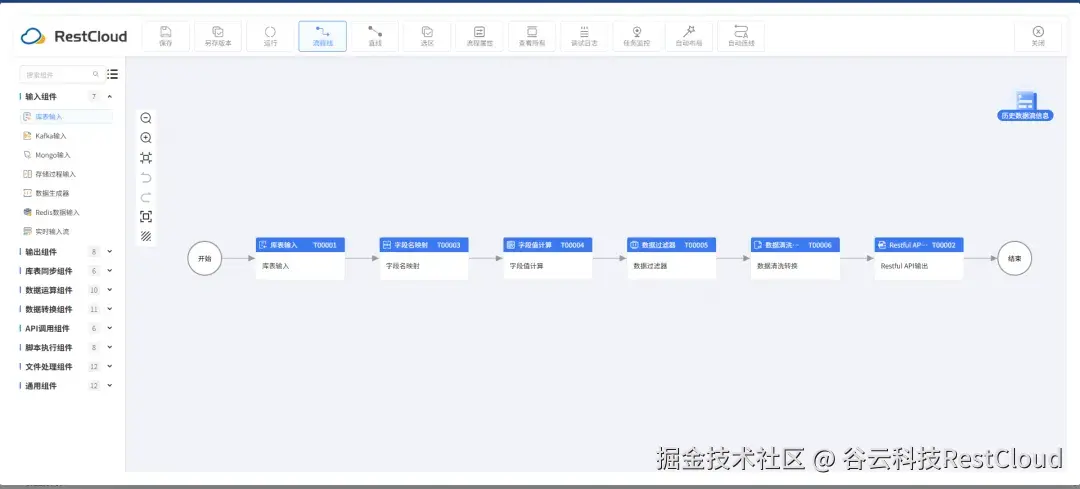This screenshot has width=1080, height=489.
Task: Click the Restful API输出 node body text
Action: click(x=904, y=266)
